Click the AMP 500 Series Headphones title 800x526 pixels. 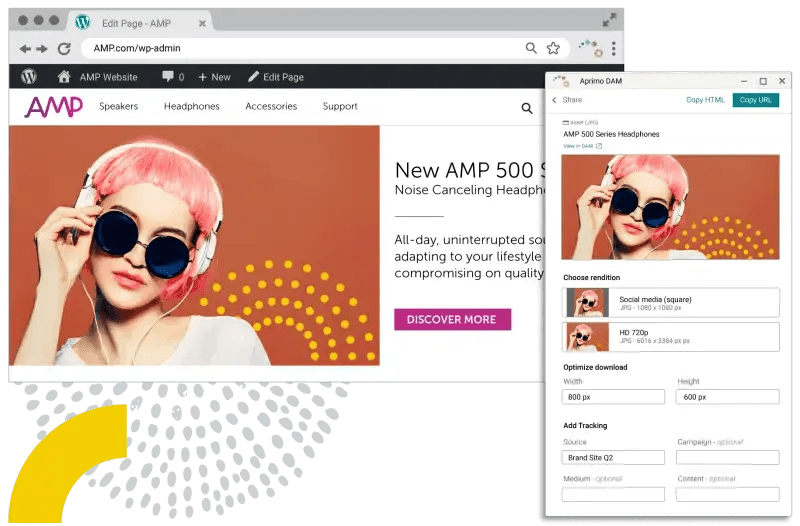coord(611,134)
